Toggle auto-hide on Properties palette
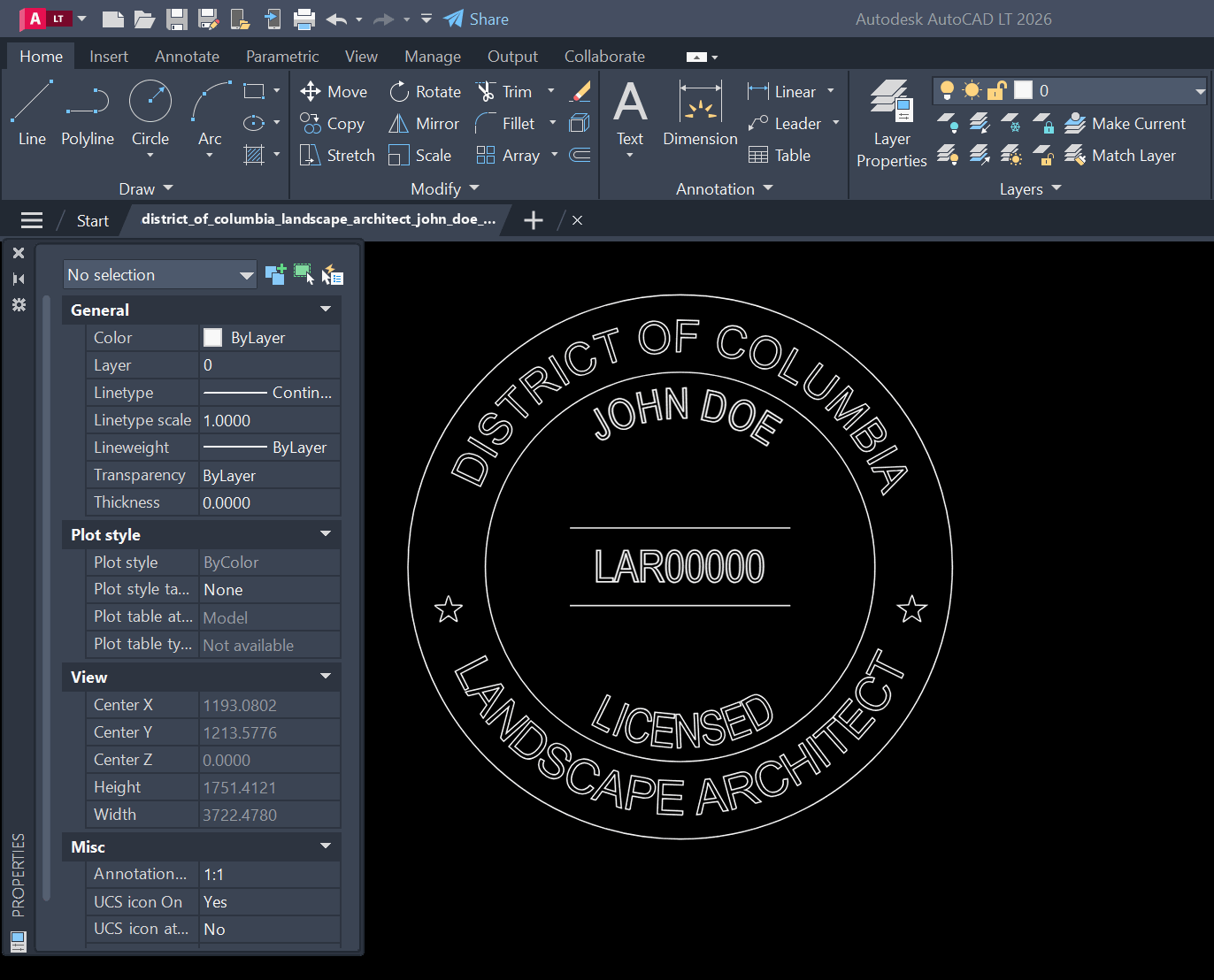Viewport: 1214px width, 980px height. (19, 279)
